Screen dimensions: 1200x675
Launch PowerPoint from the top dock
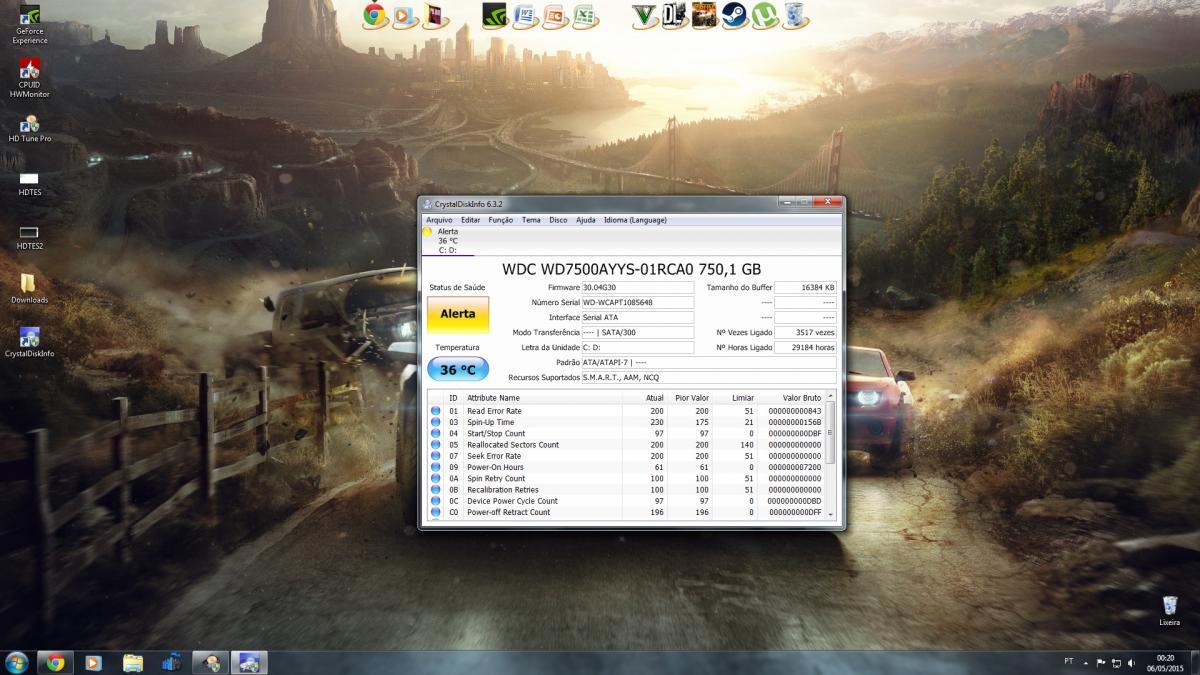[x=554, y=14]
